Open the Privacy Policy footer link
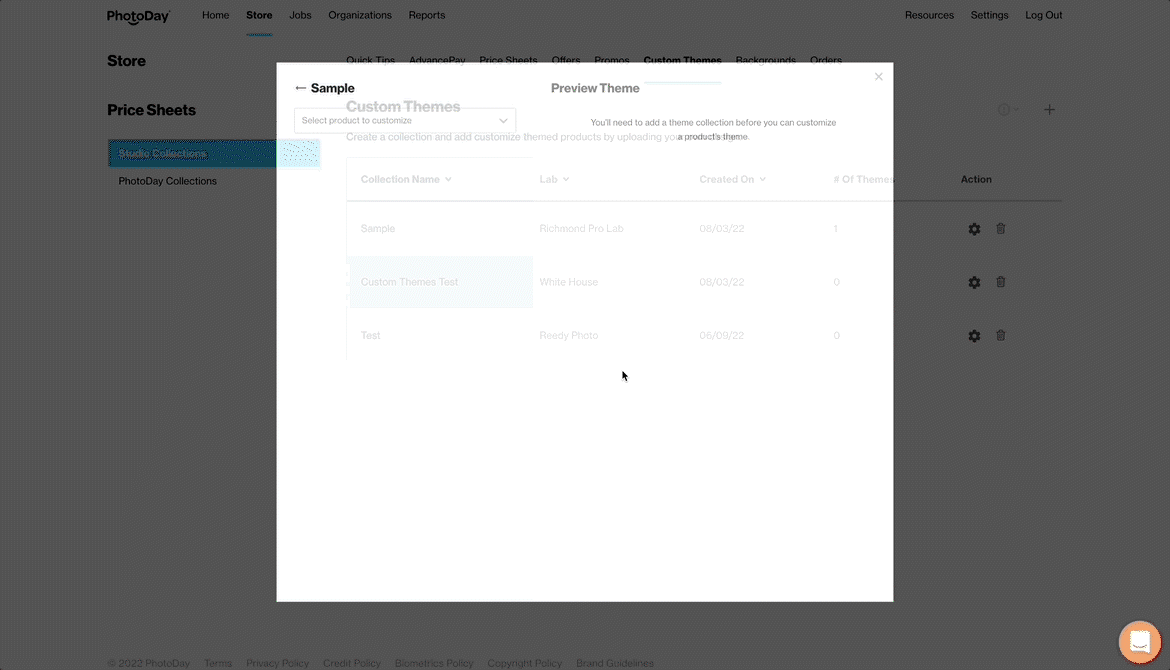Viewport: 1170px width, 670px height. [277, 663]
